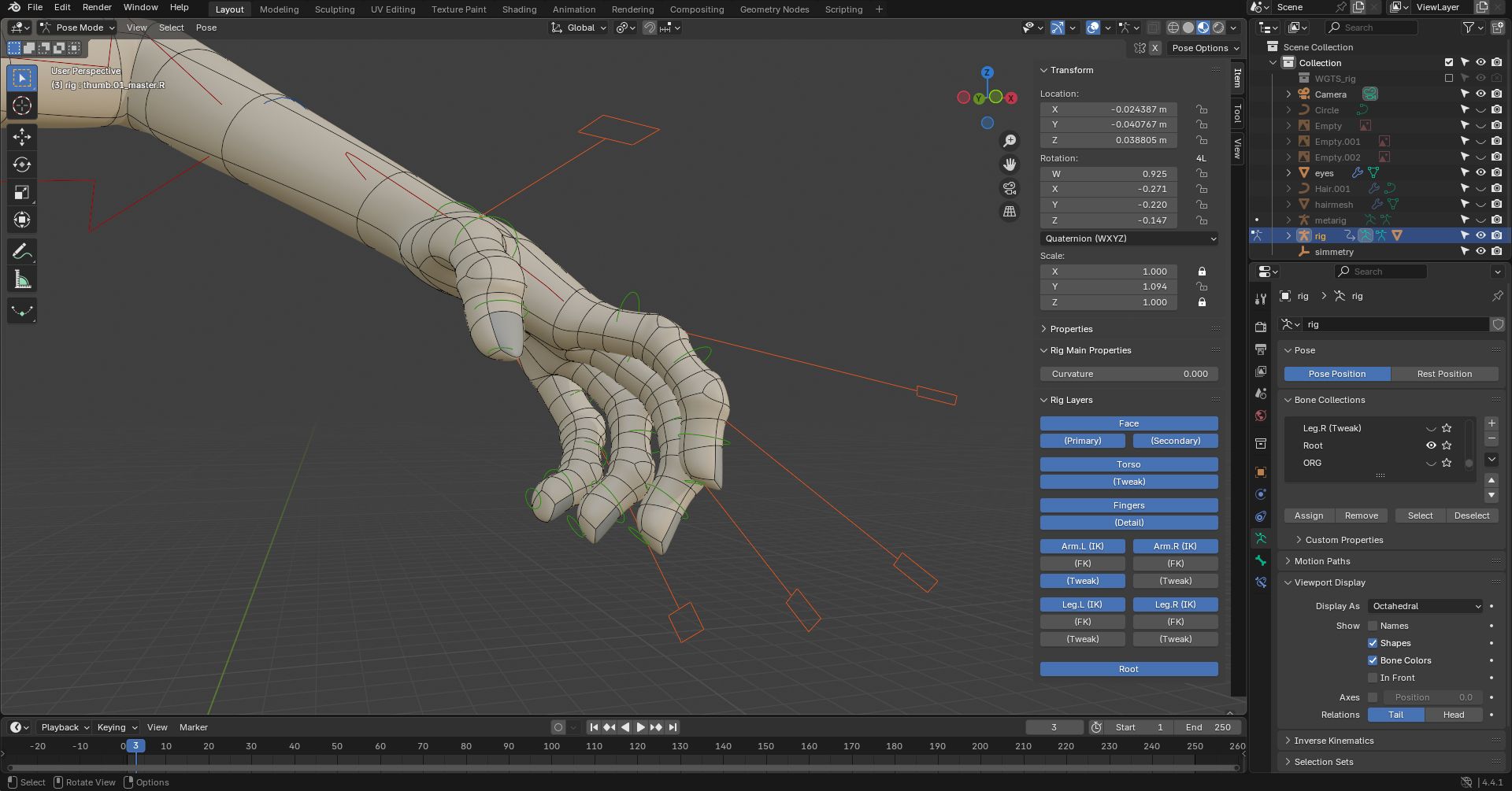Expand the Inverse Kinematics panel
Viewport: 1512px width, 791px height.
tap(1333, 741)
